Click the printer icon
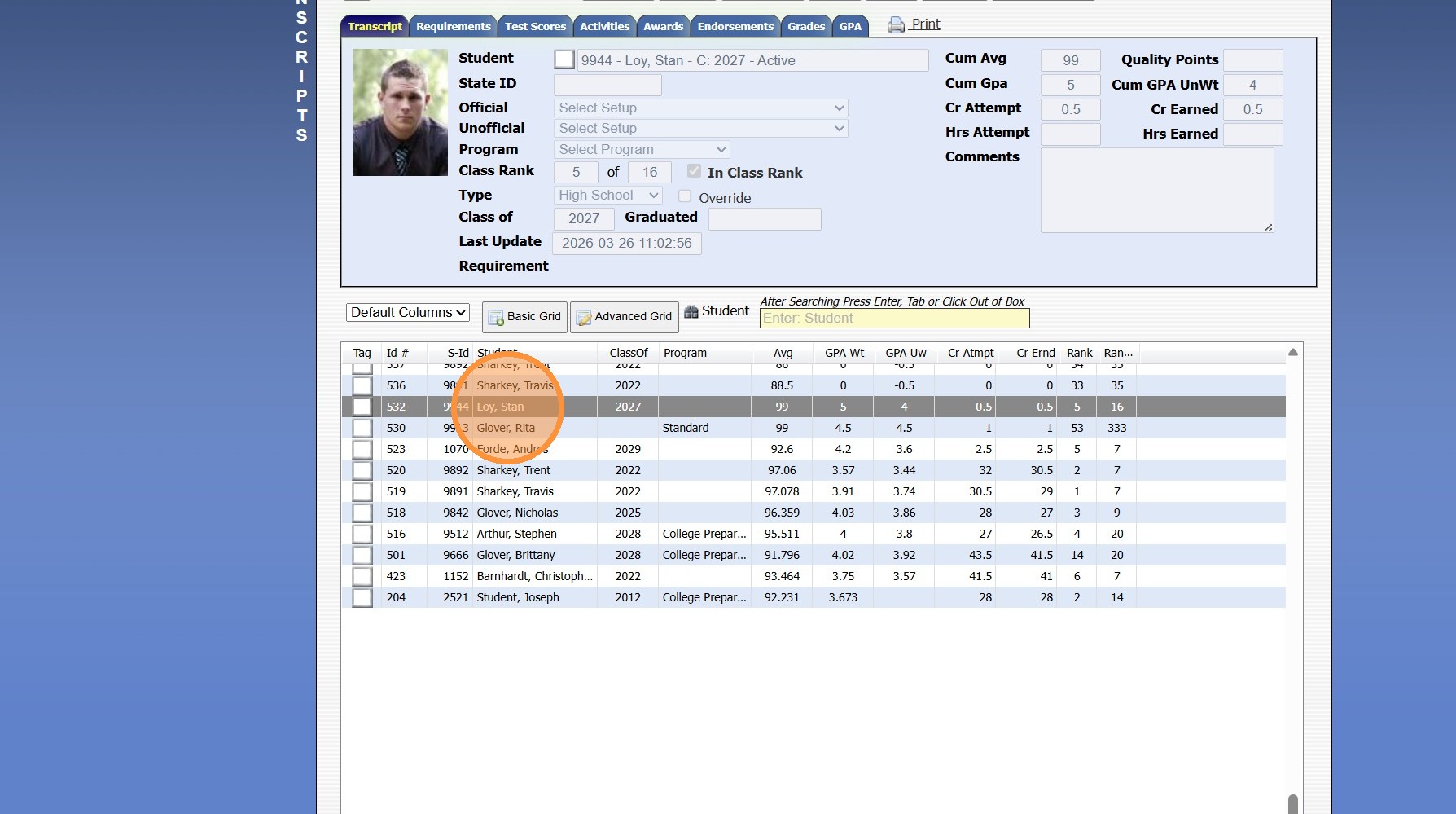 (x=896, y=25)
